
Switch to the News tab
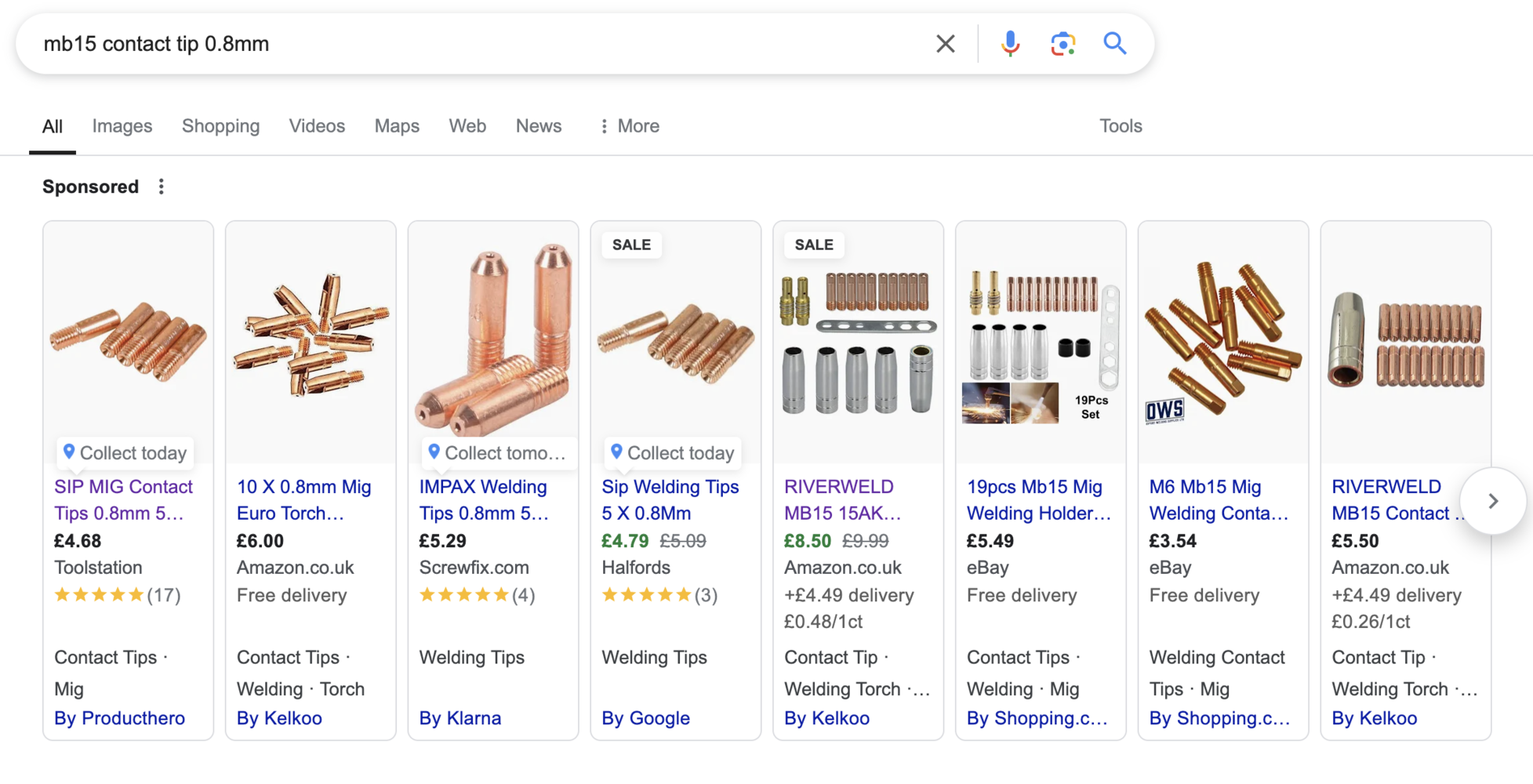pyautogui.click(x=539, y=126)
